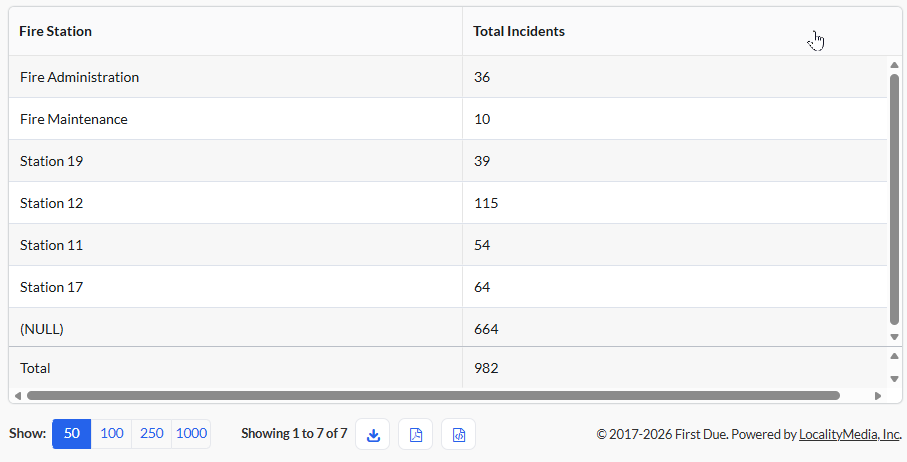
Task: Sort by Total Incidents column header
Action: tap(519, 31)
